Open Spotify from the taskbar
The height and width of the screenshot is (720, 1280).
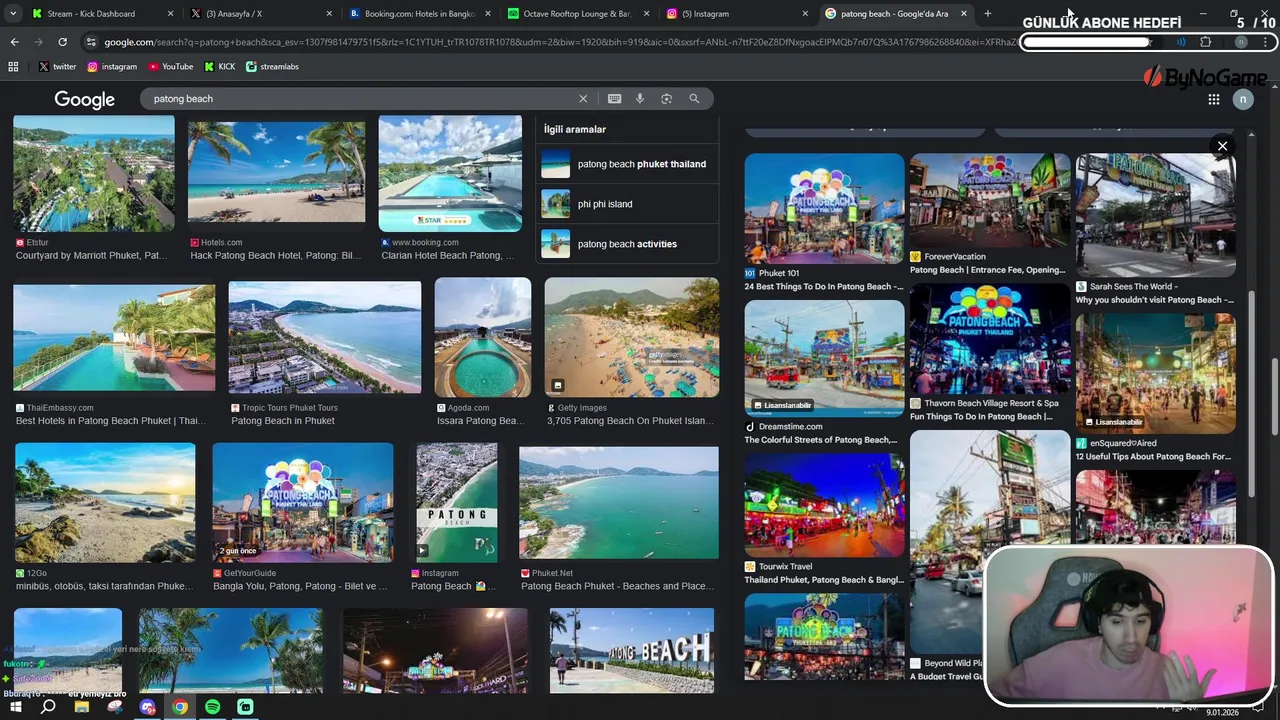(x=212, y=707)
